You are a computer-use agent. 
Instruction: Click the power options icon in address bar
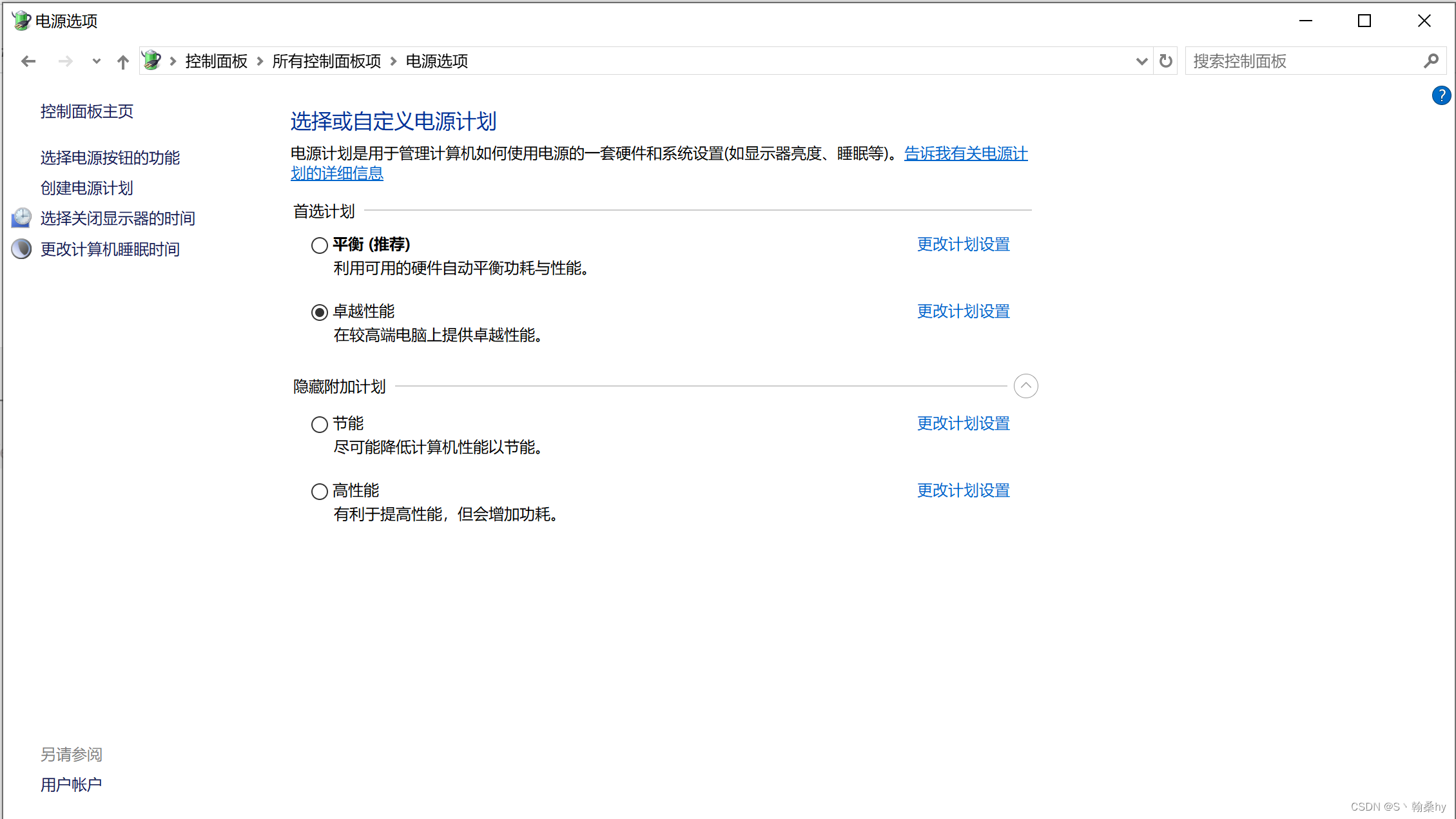pos(152,61)
